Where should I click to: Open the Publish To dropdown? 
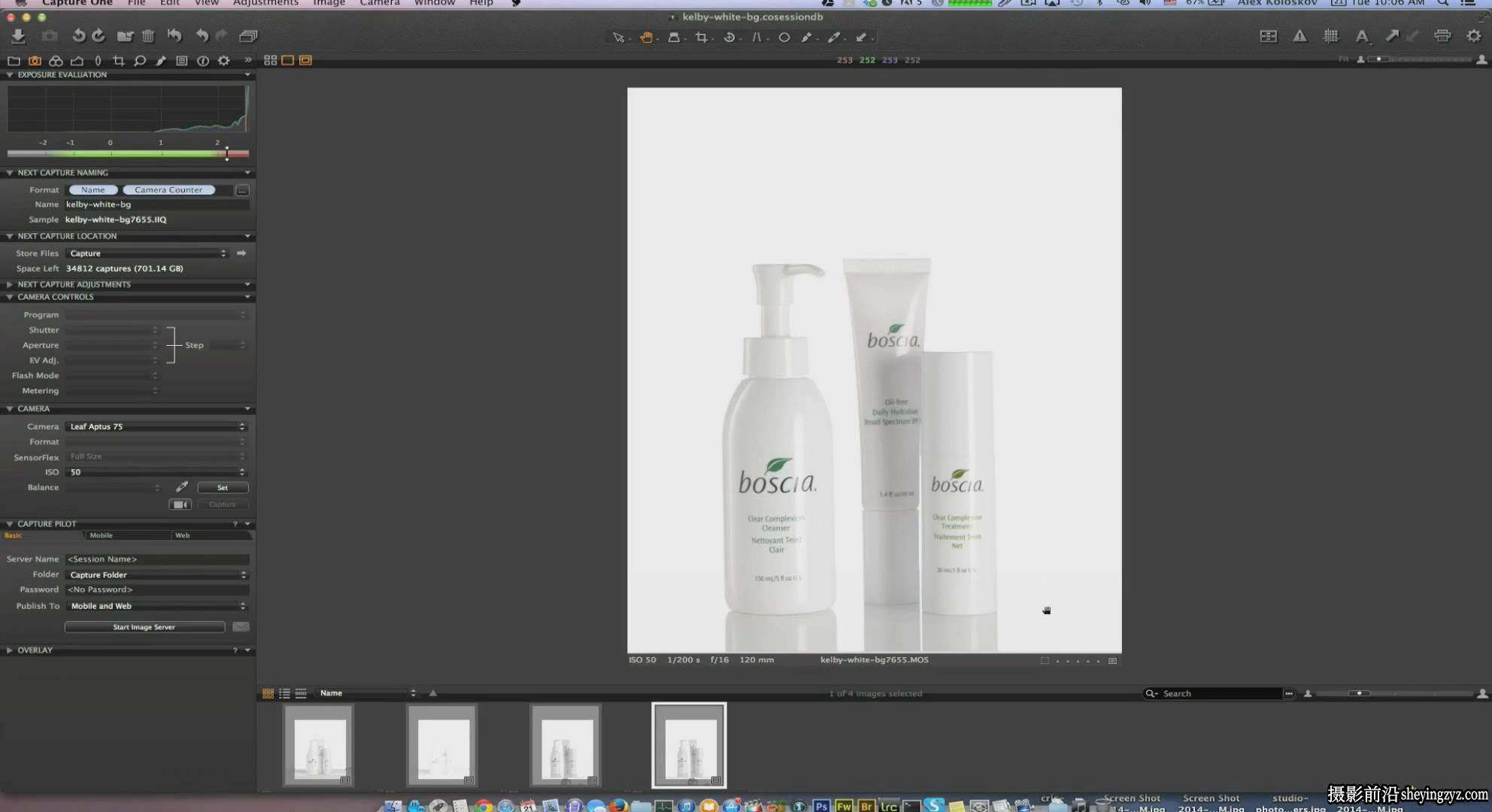pyautogui.click(x=156, y=606)
